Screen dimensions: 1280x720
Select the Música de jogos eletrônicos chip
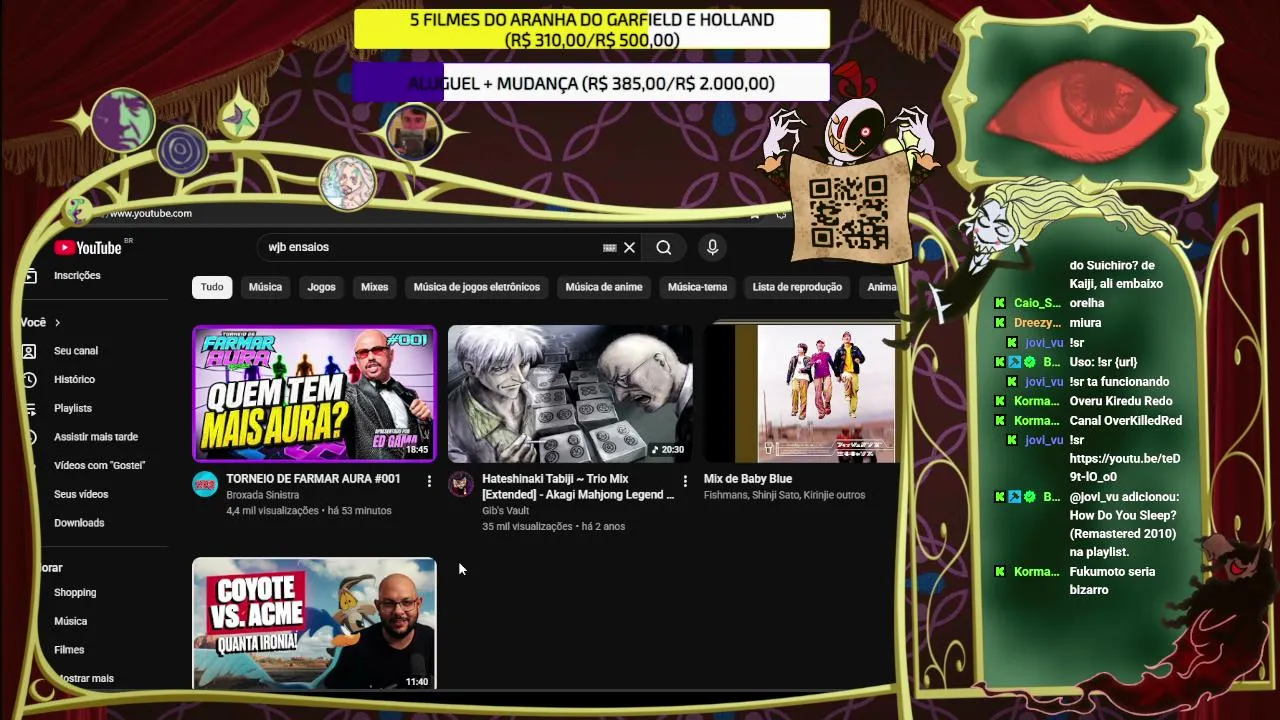coord(477,287)
